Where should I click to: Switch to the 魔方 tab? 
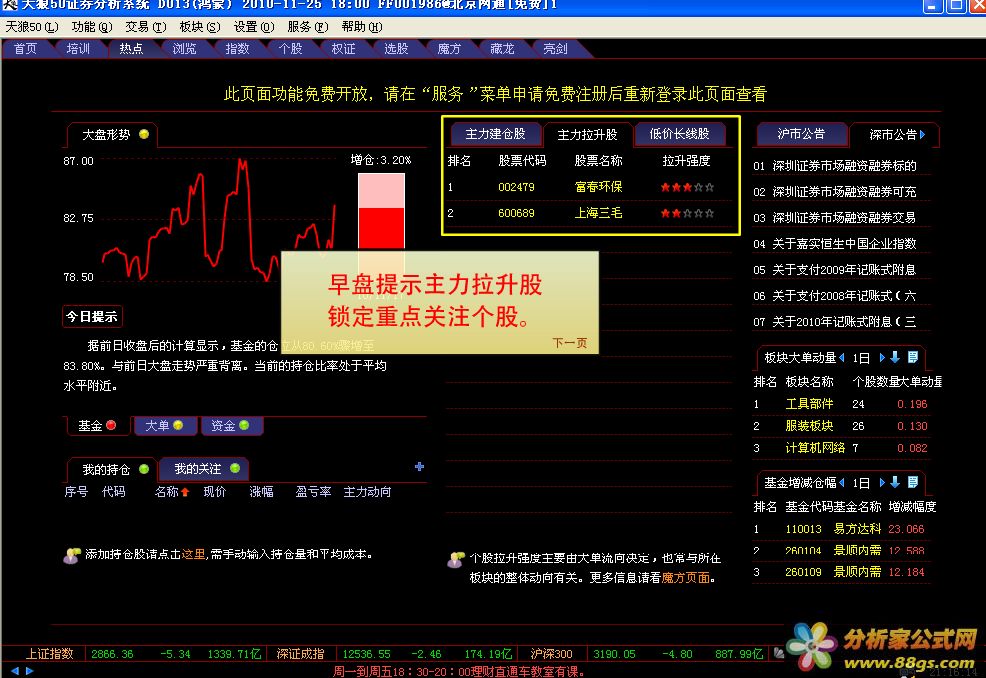coord(449,49)
